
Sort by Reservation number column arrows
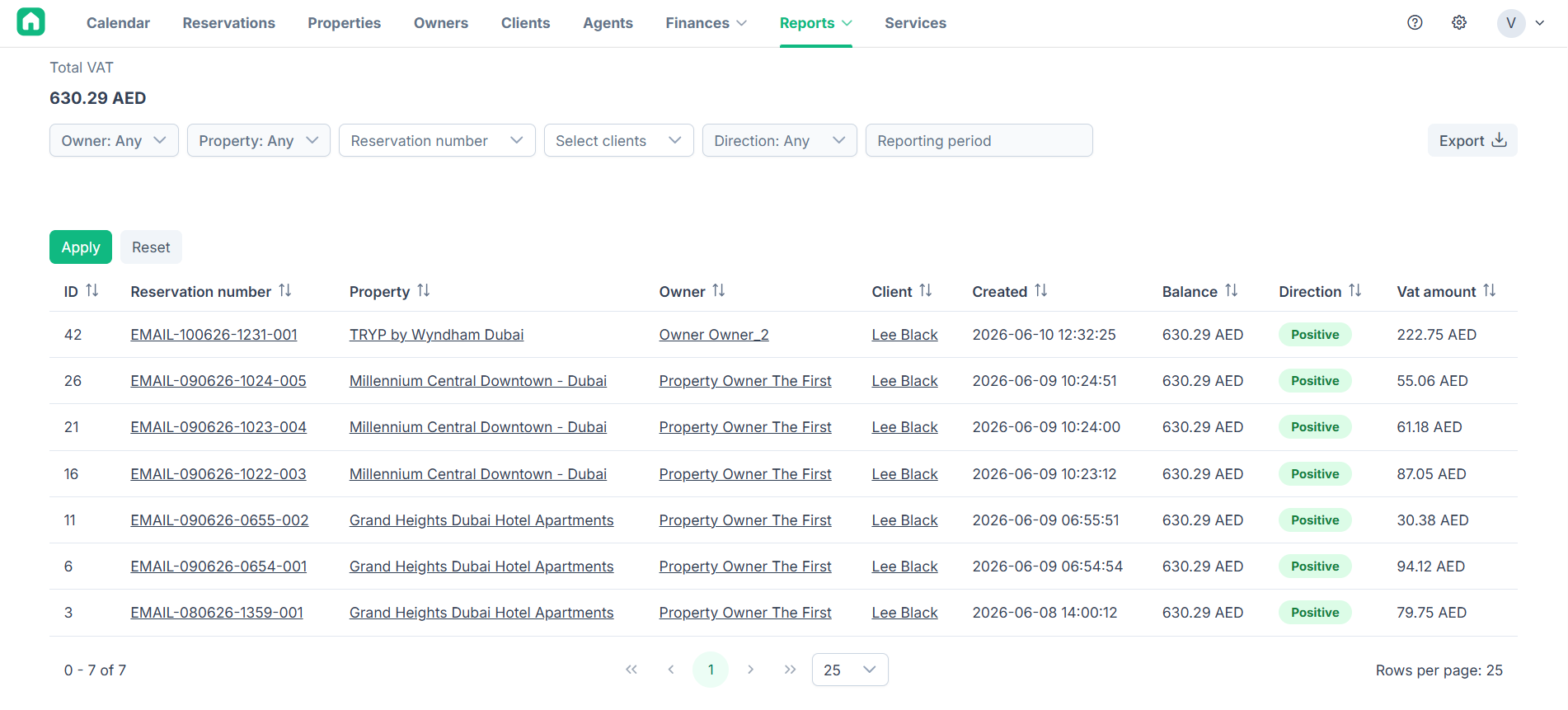pos(285,290)
